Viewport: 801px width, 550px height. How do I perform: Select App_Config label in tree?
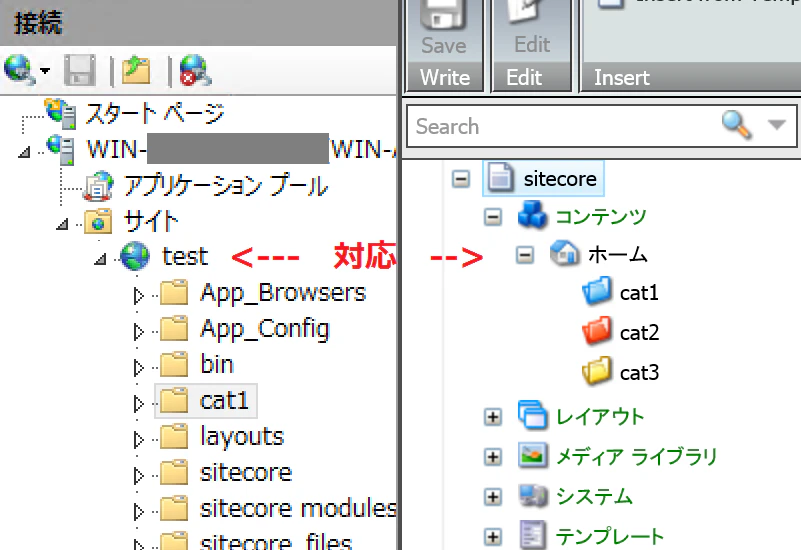coord(265,329)
